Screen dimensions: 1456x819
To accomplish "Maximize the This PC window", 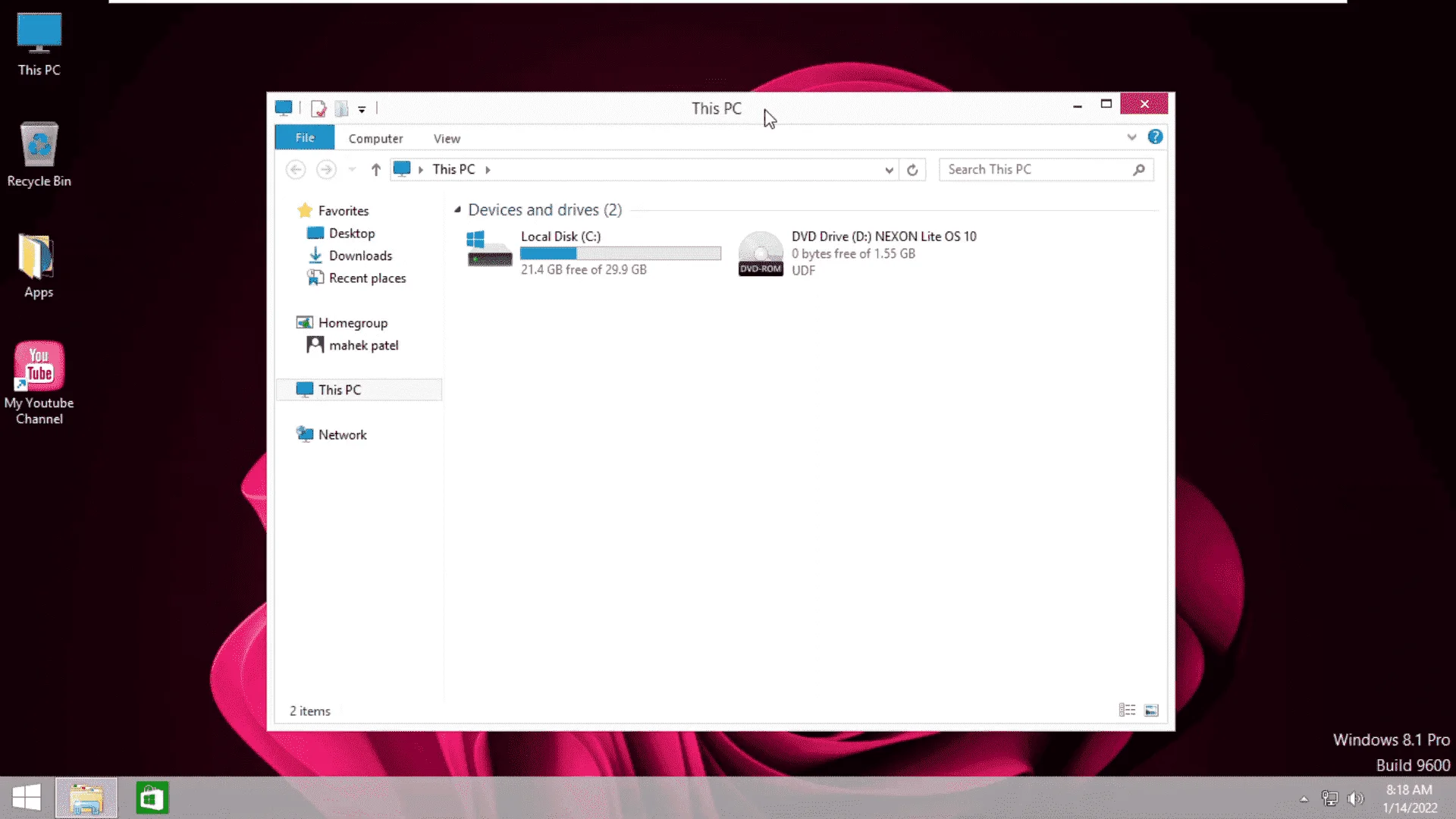I will pos(1106,104).
